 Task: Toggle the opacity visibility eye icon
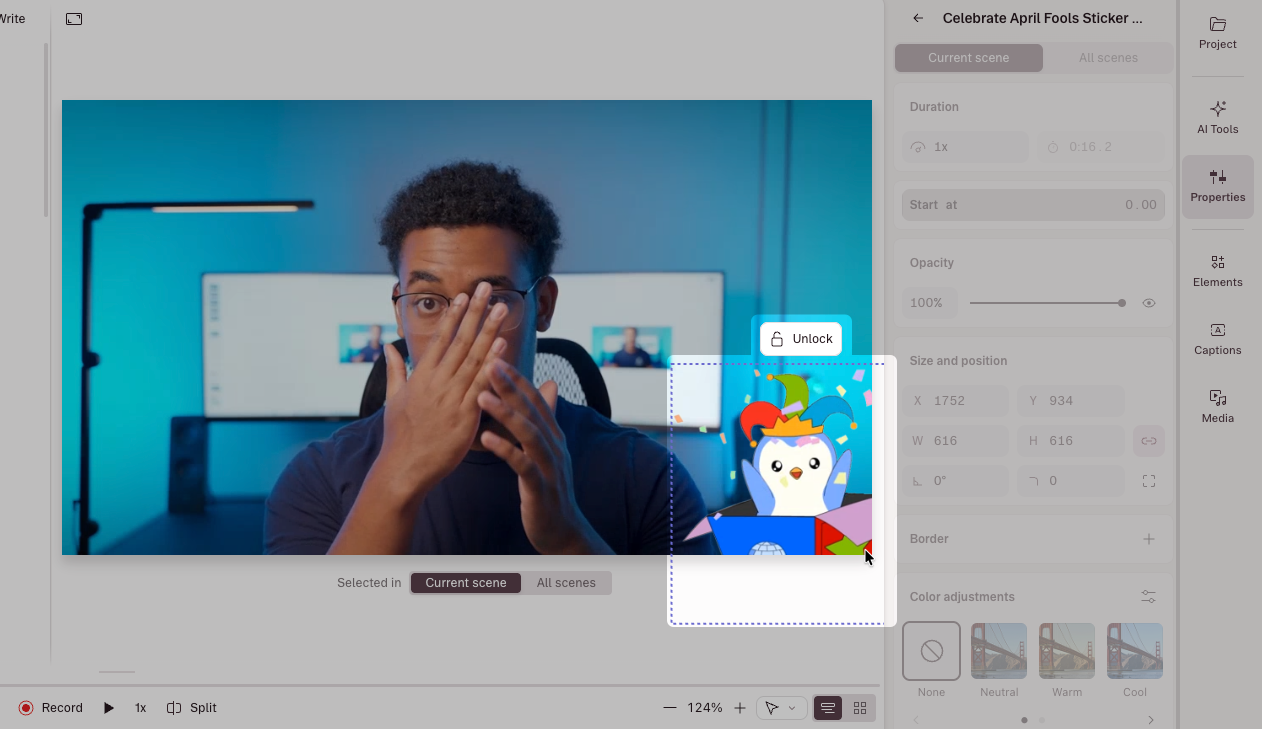click(1148, 302)
